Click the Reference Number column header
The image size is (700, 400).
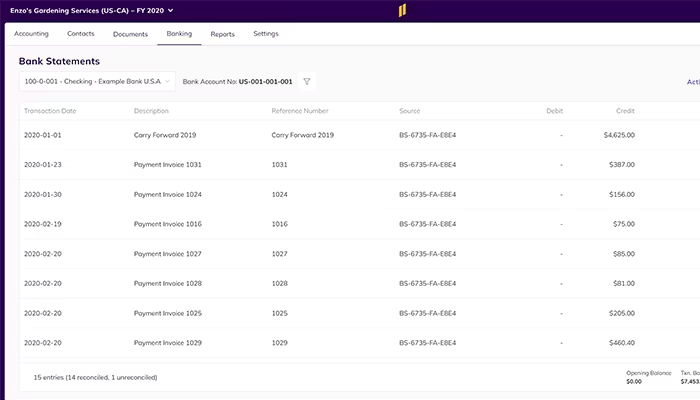point(300,111)
